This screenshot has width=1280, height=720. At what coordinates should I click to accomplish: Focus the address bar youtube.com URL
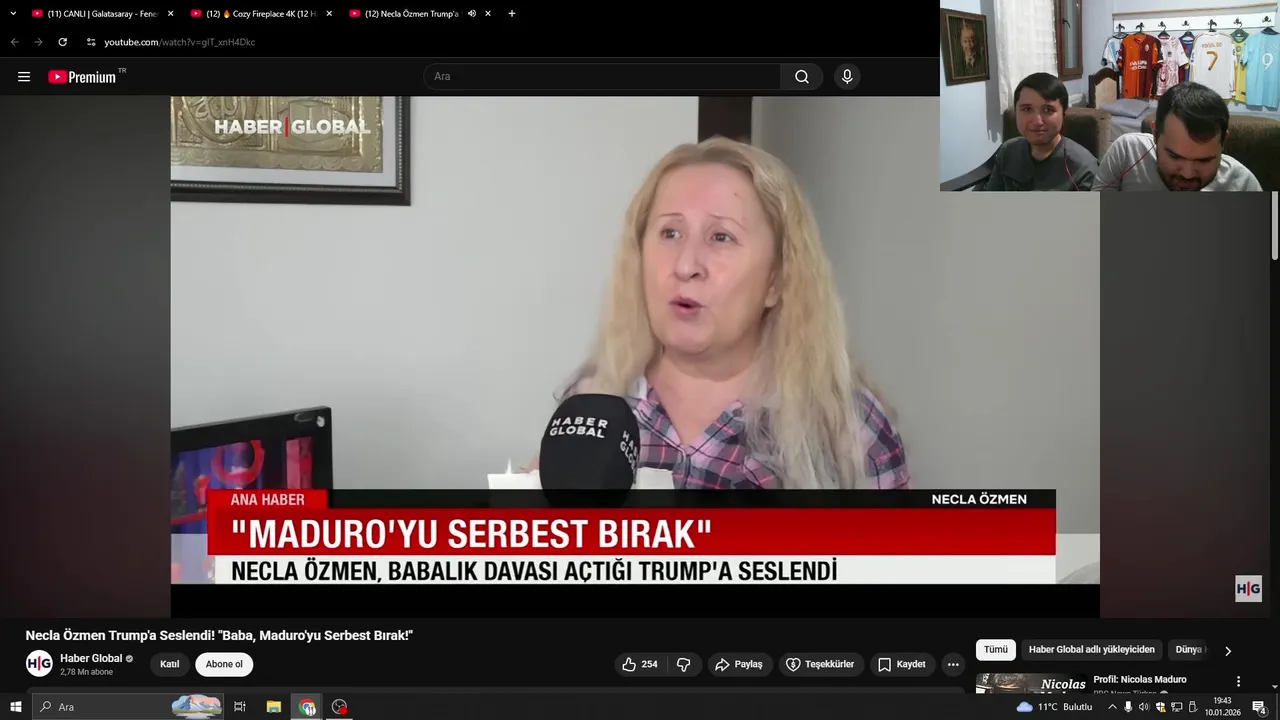pyautogui.click(x=180, y=42)
